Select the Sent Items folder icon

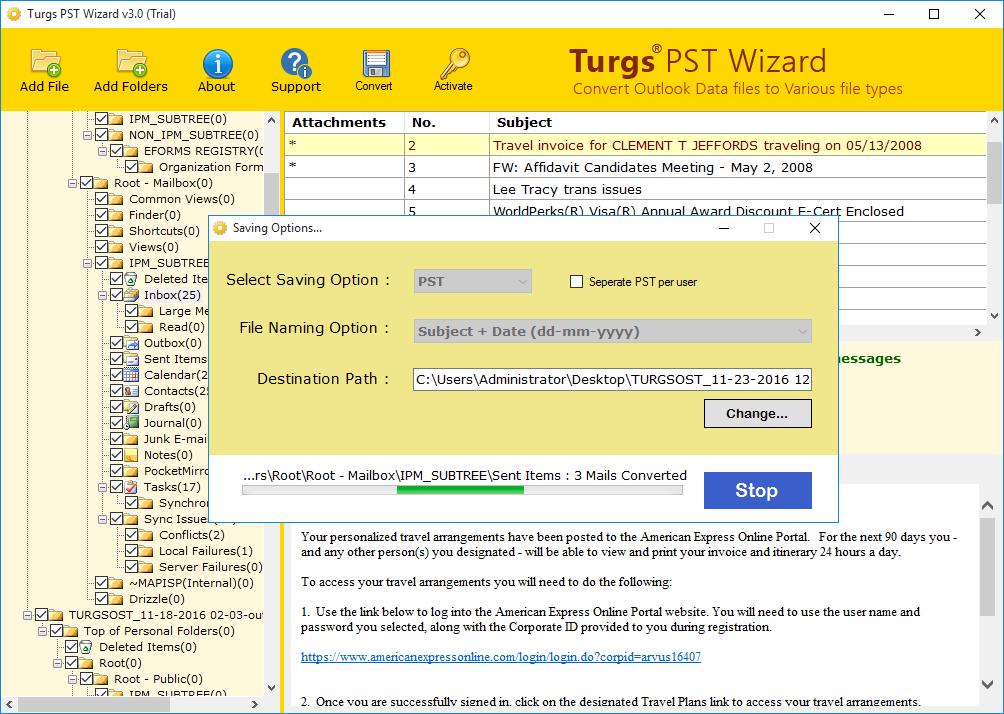point(131,359)
